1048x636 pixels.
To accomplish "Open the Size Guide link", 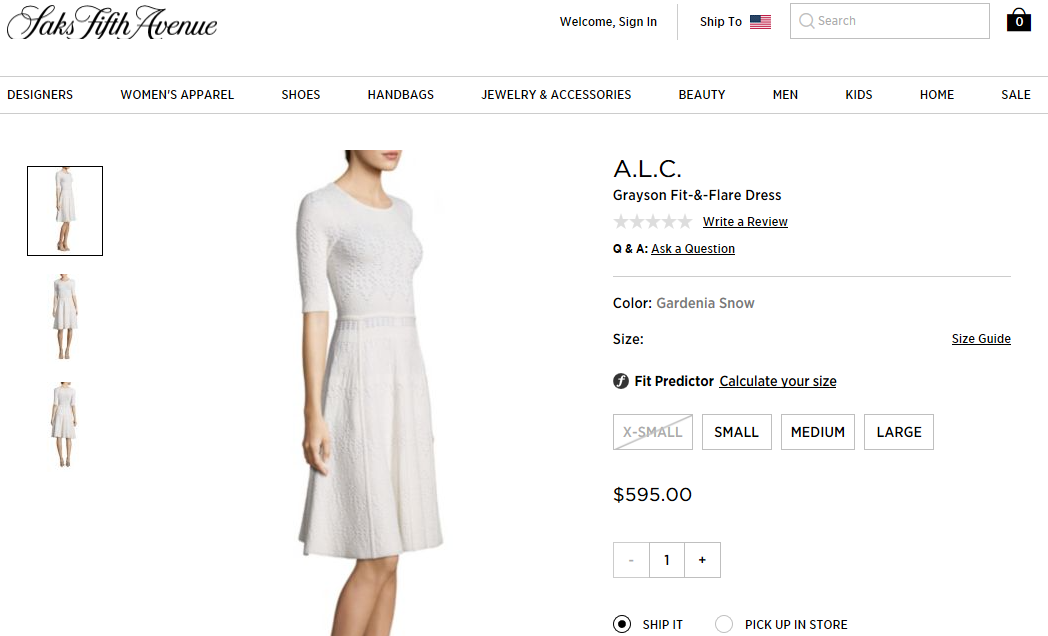I will pos(981,339).
